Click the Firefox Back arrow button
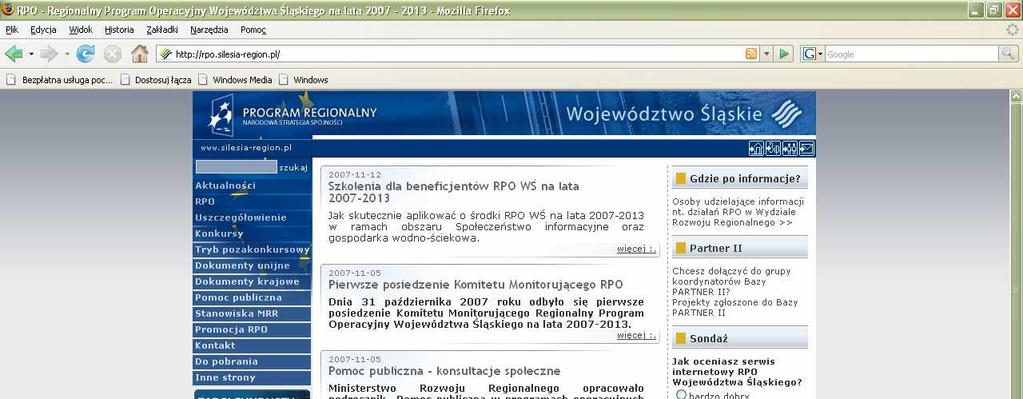The width and height of the screenshot is (1023, 399). coord(14,54)
